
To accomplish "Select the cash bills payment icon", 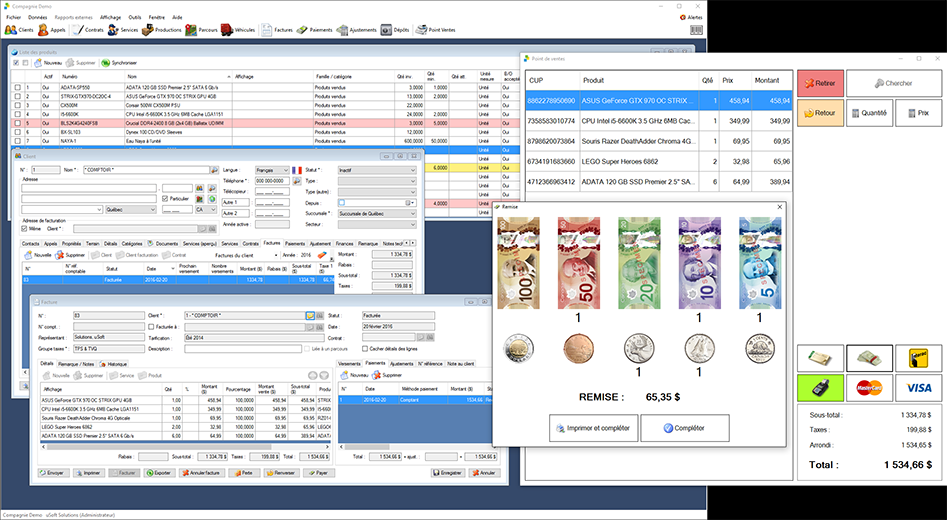I will click(869, 358).
